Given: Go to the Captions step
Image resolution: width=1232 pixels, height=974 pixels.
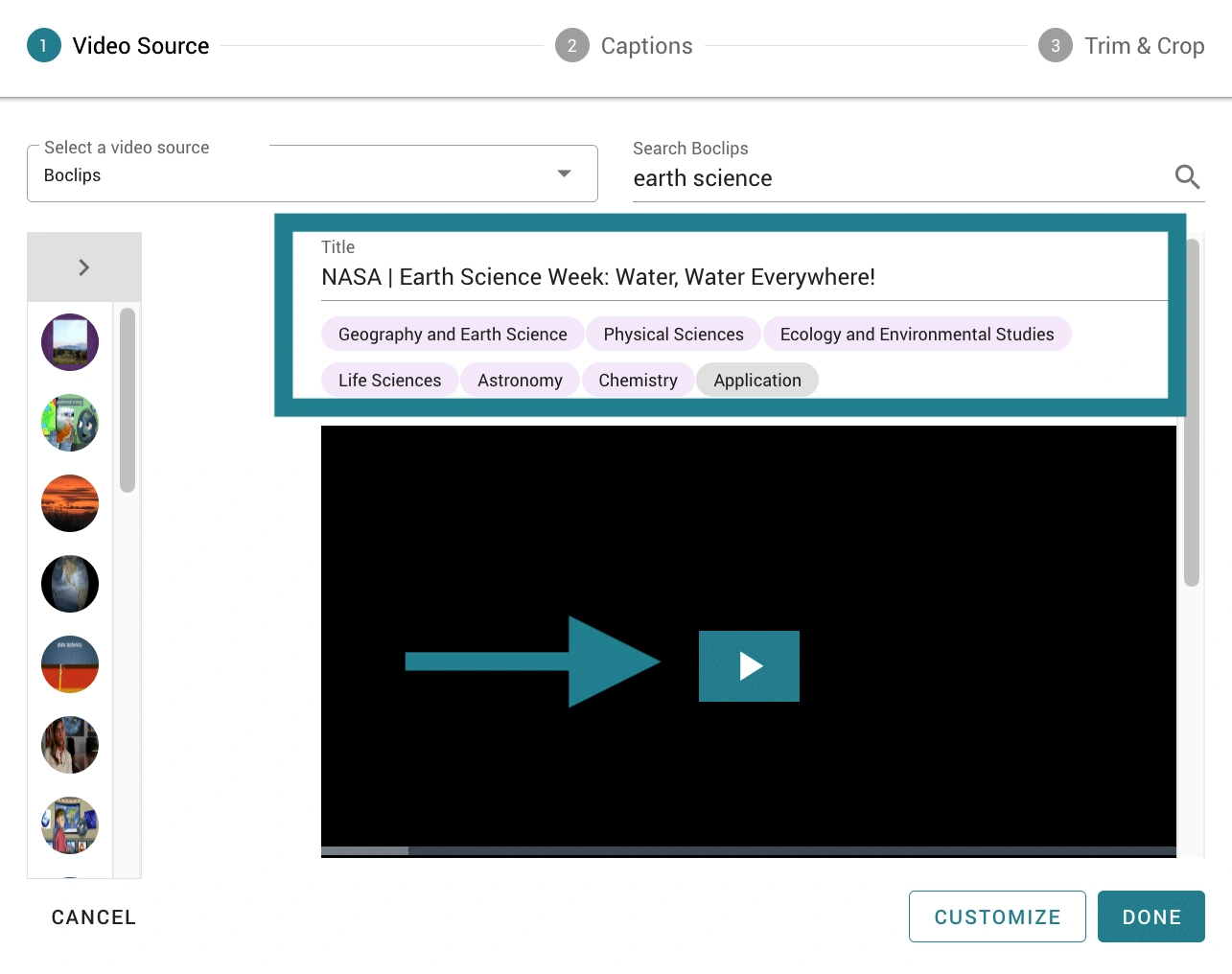Looking at the screenshot, I should coord(624,46).
